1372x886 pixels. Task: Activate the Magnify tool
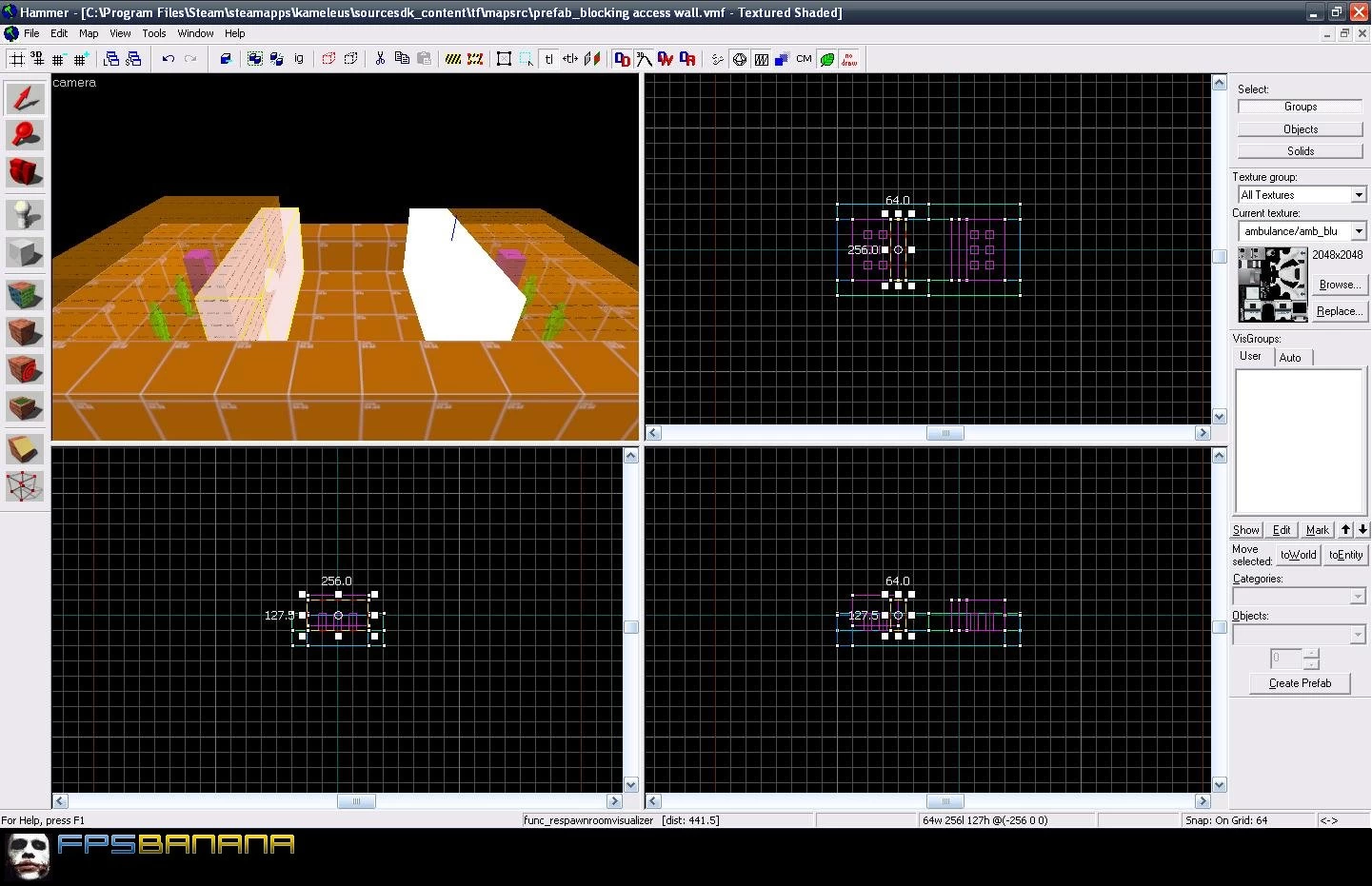[25, 134]
